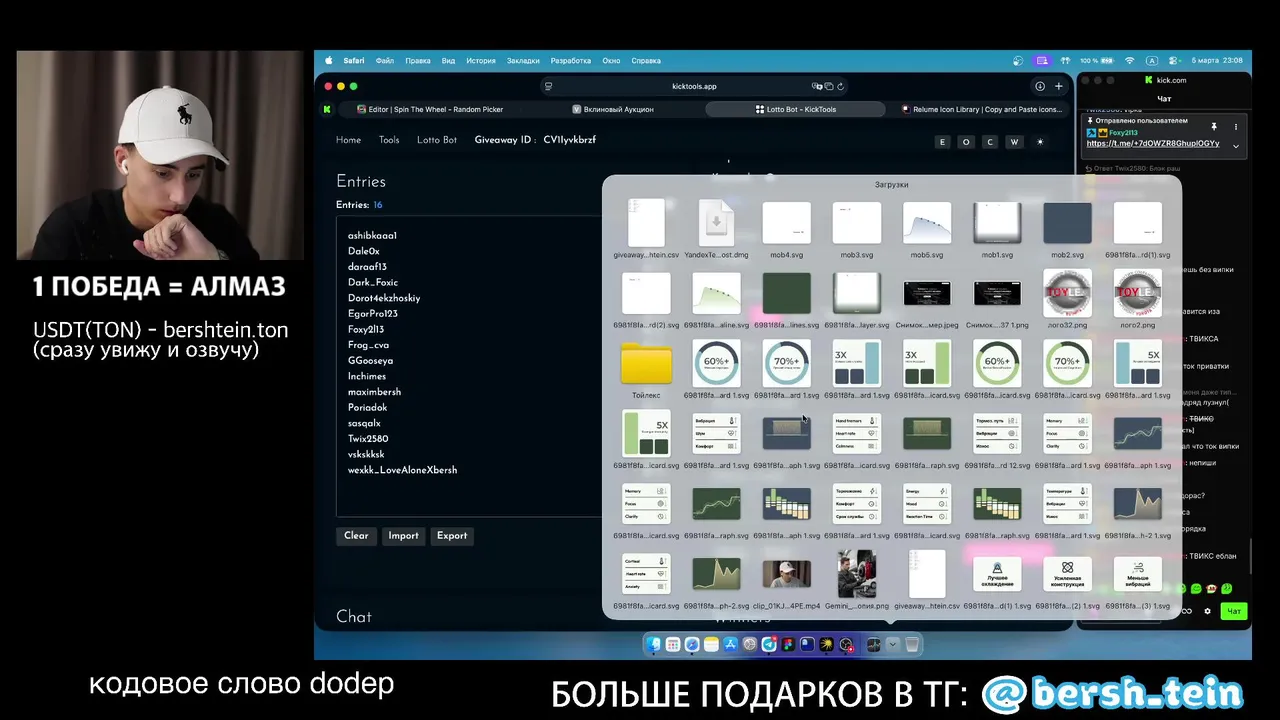The width and height of the screenshot is (1280, 720).
Task: Open the pinned Kick tab in Safari
Action: pyautogui.click(x=327, y=109)
